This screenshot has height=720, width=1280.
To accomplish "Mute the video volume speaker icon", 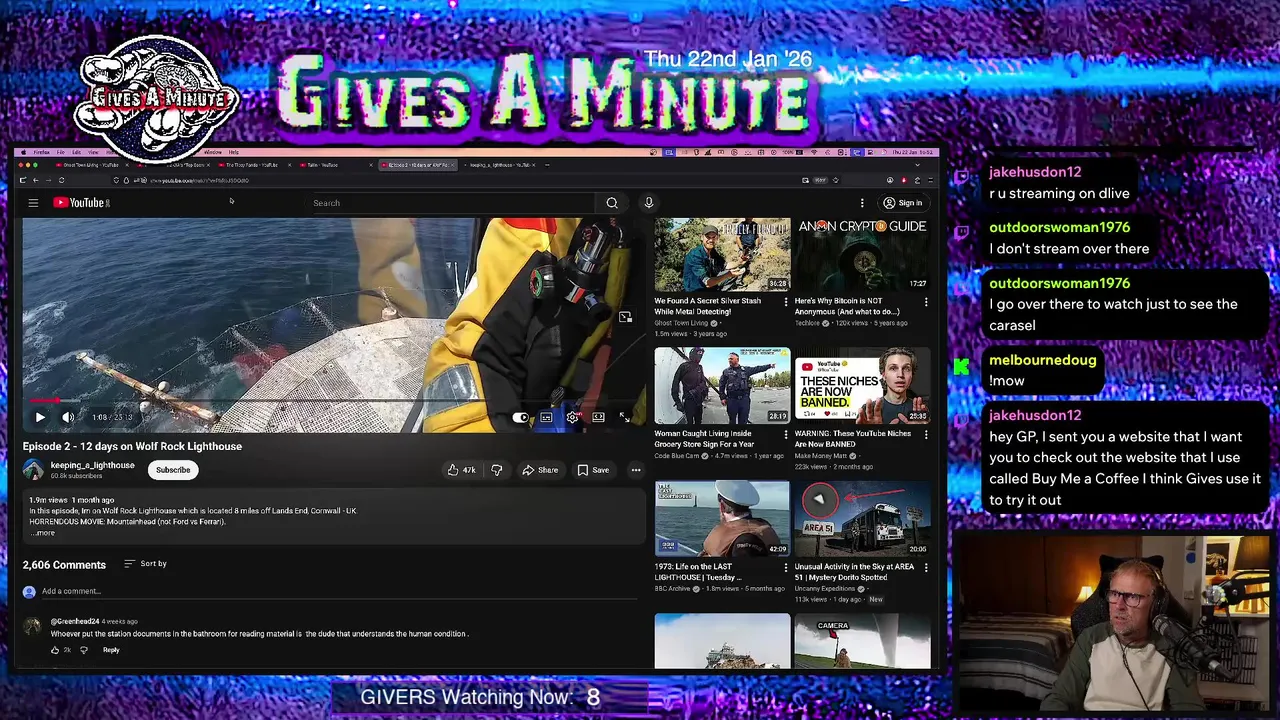I will click(68, 417).
